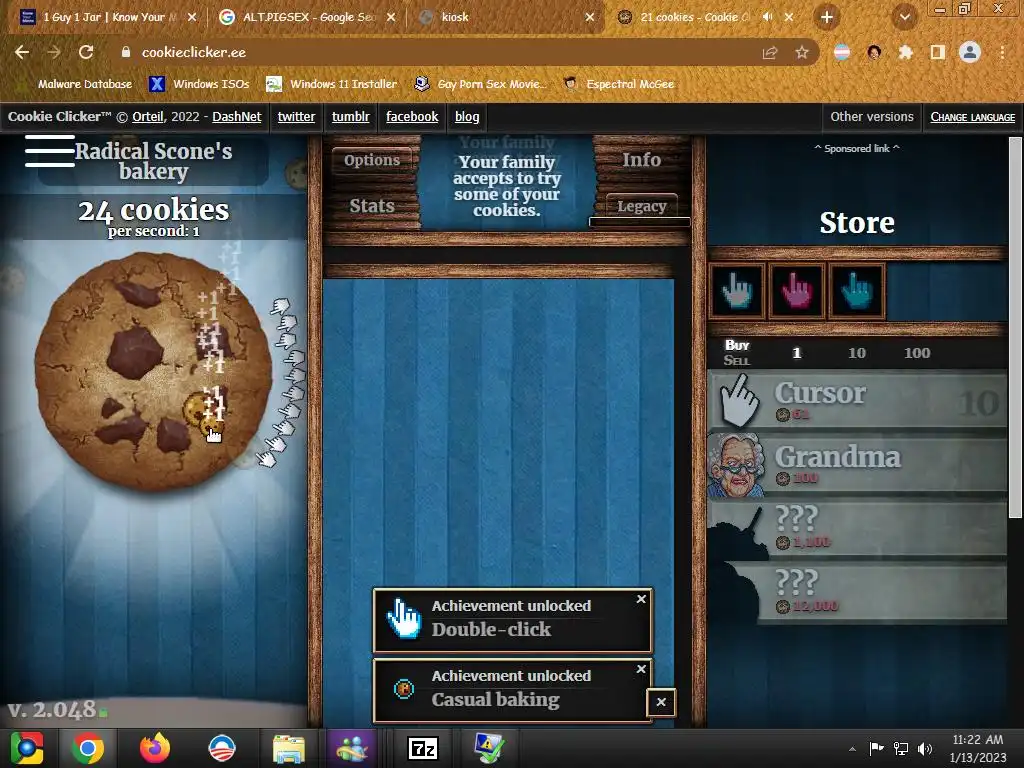Switch to the 1 Guy 1 Jar tab

108,17
